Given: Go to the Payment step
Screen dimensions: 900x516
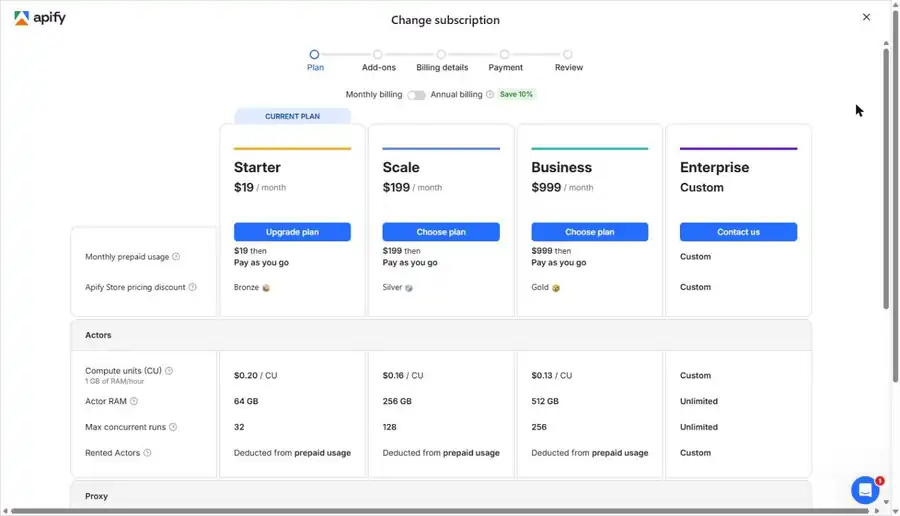Looking at the screenshot, I should pos(505,60).
